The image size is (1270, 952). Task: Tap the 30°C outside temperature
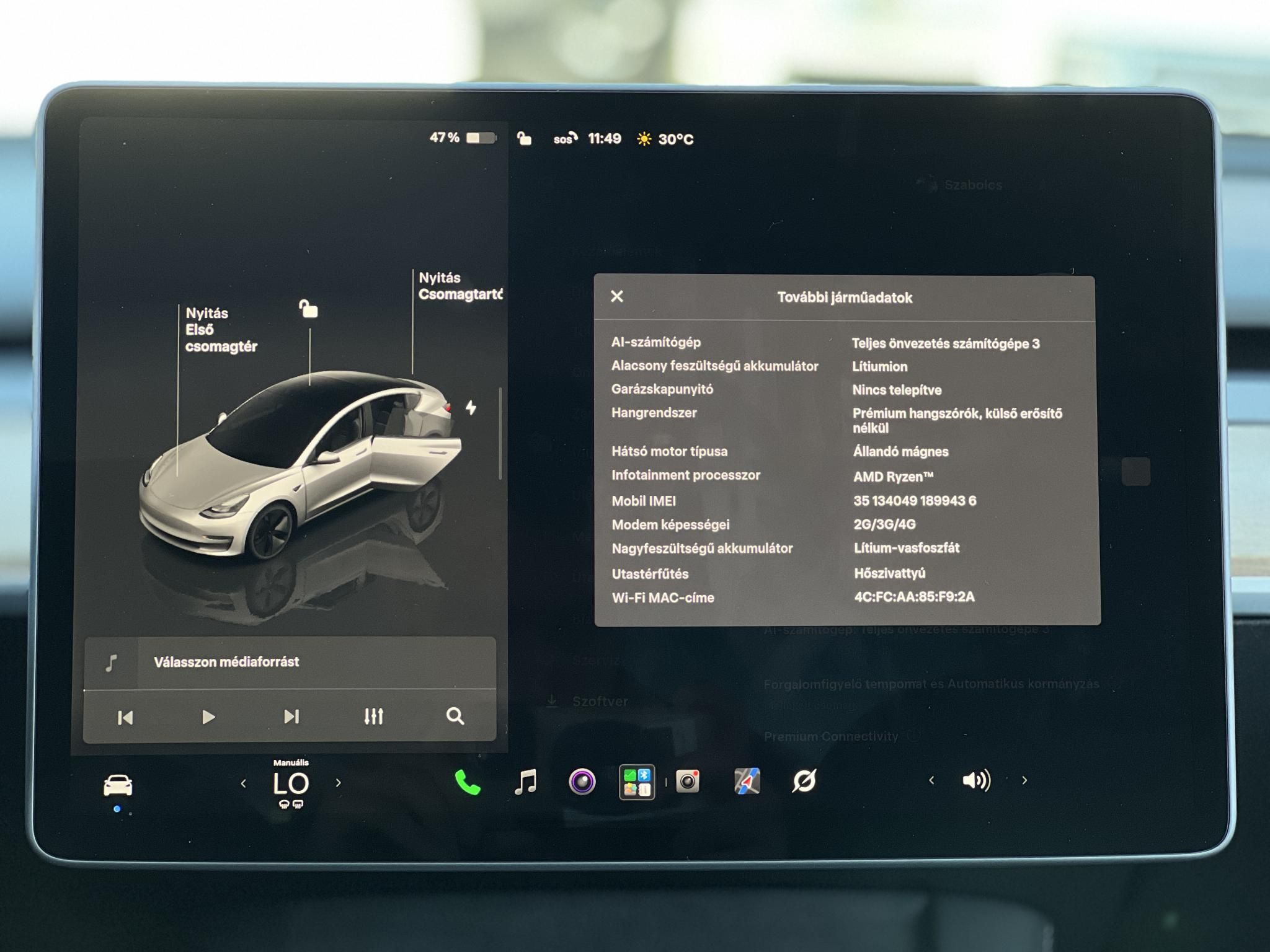(x=676, y=139)
